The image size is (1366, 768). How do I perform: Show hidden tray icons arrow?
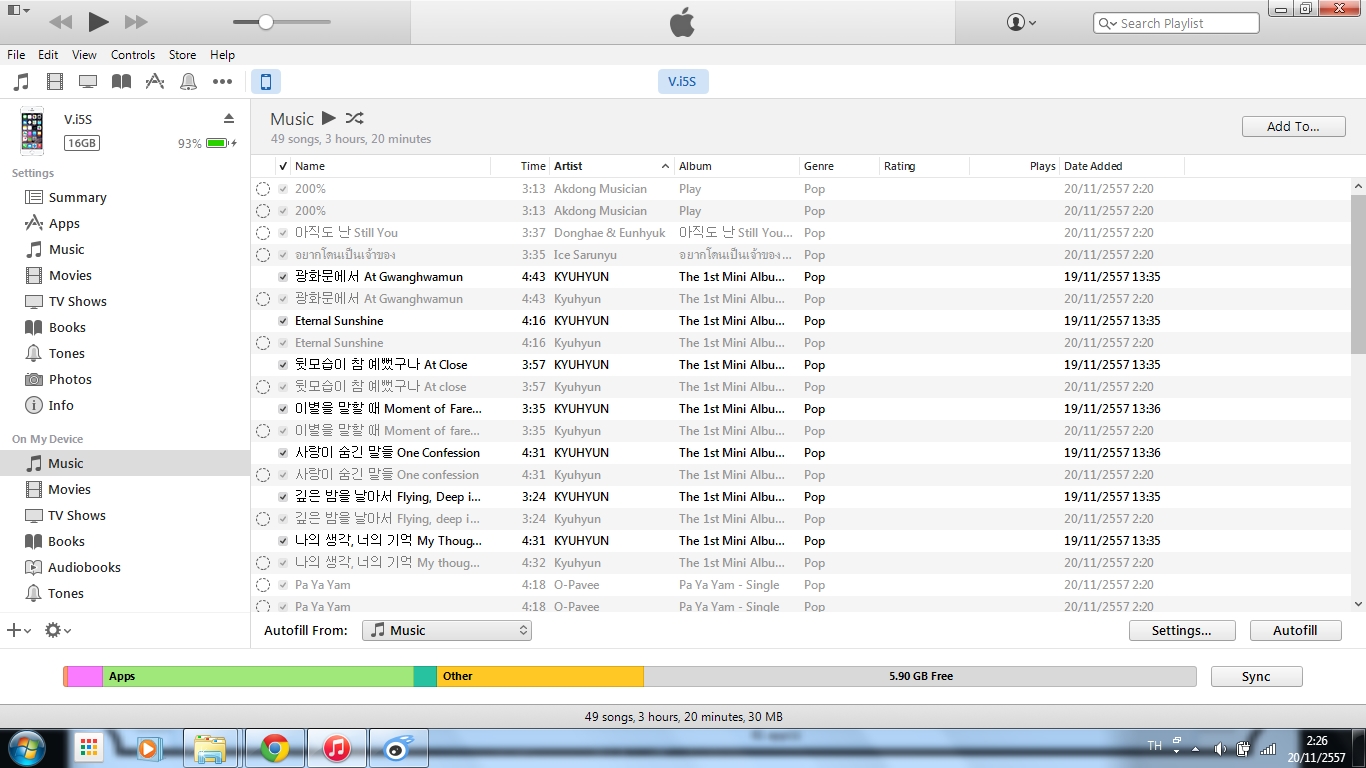pyautogui.click(x=1196, y=748)
